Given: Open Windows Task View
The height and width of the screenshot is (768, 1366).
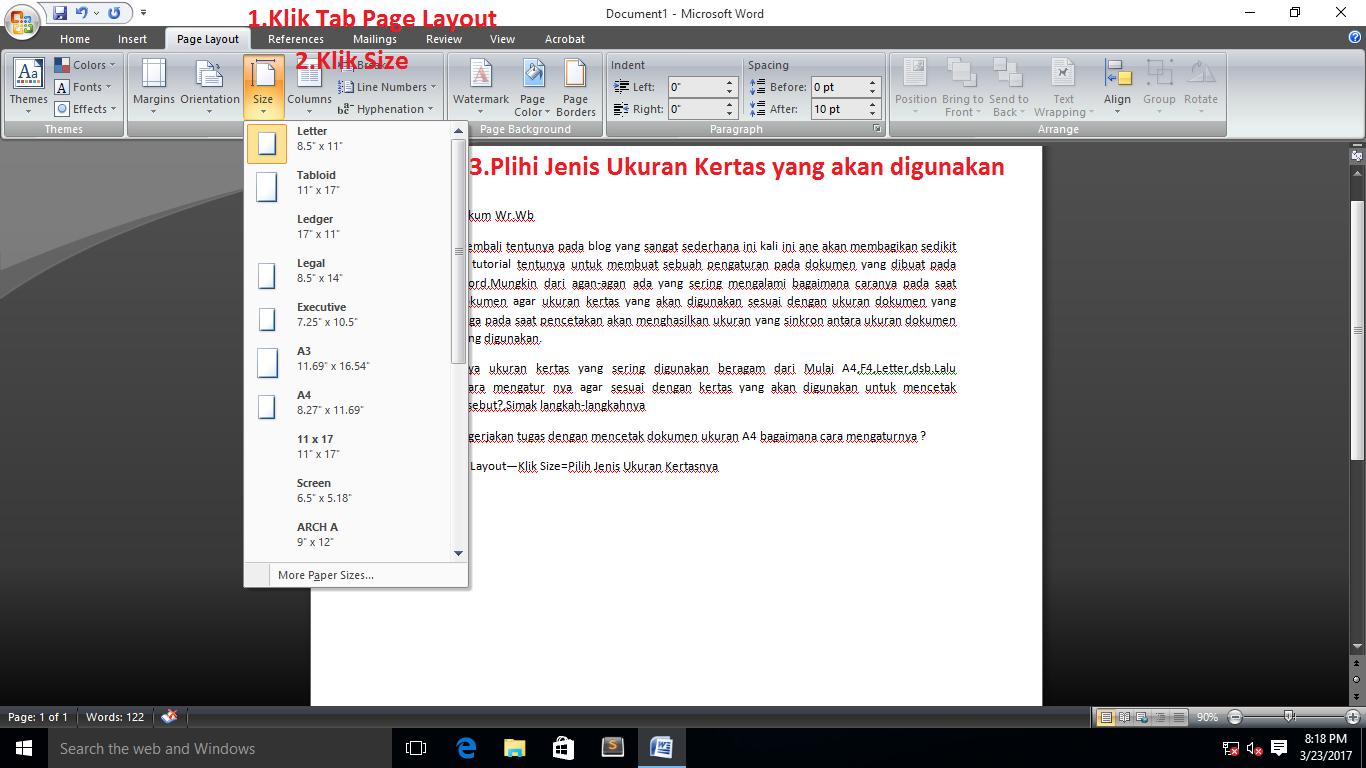Looking at the screenshot, I should coord(416,748).
